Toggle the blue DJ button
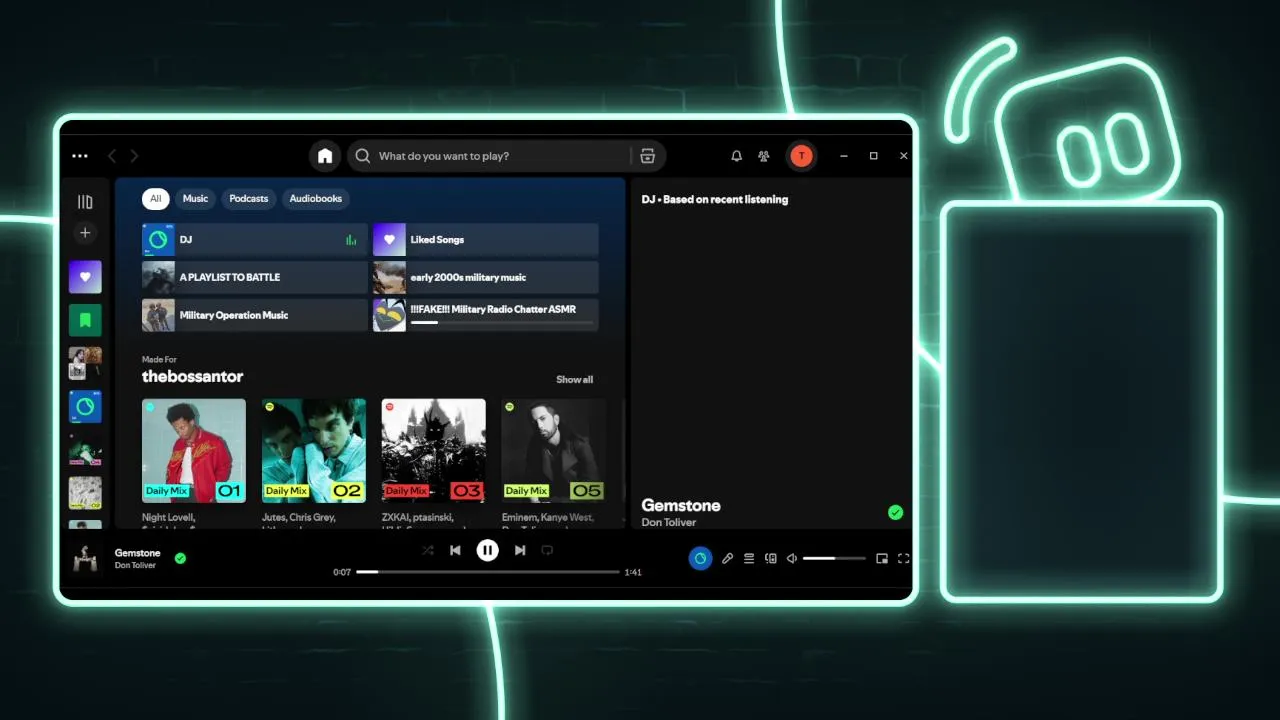1280x720 pixels. [x=700, y=558]
